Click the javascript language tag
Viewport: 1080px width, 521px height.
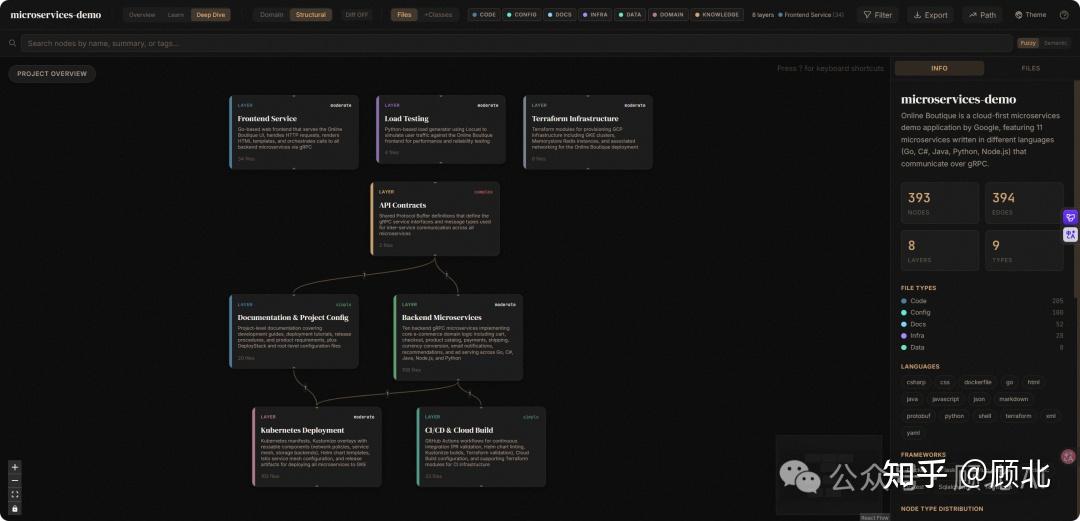(x=945, y=399)
